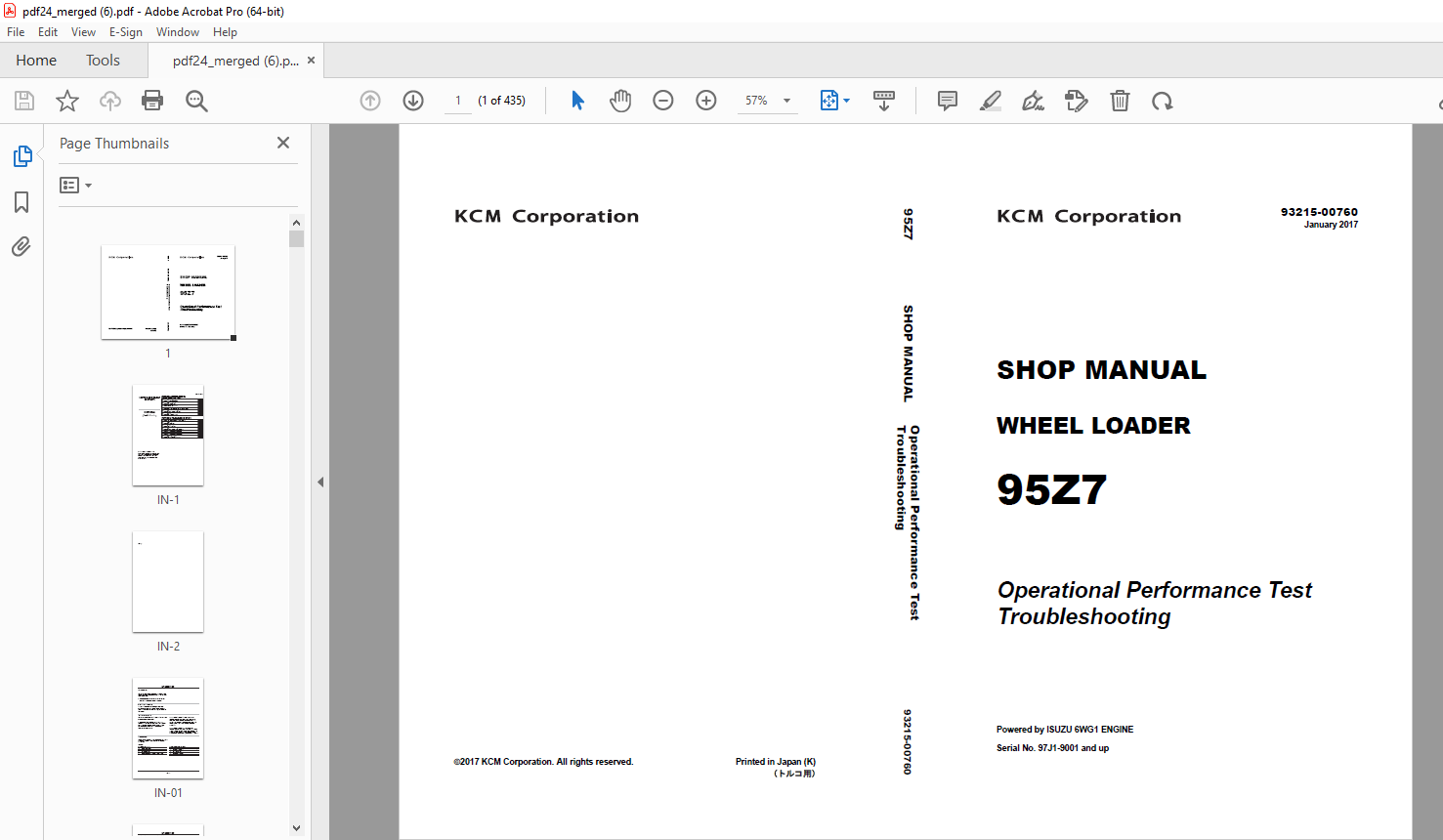
Task: Rotate the page clockwise icon
Action: pos(1162,101)
